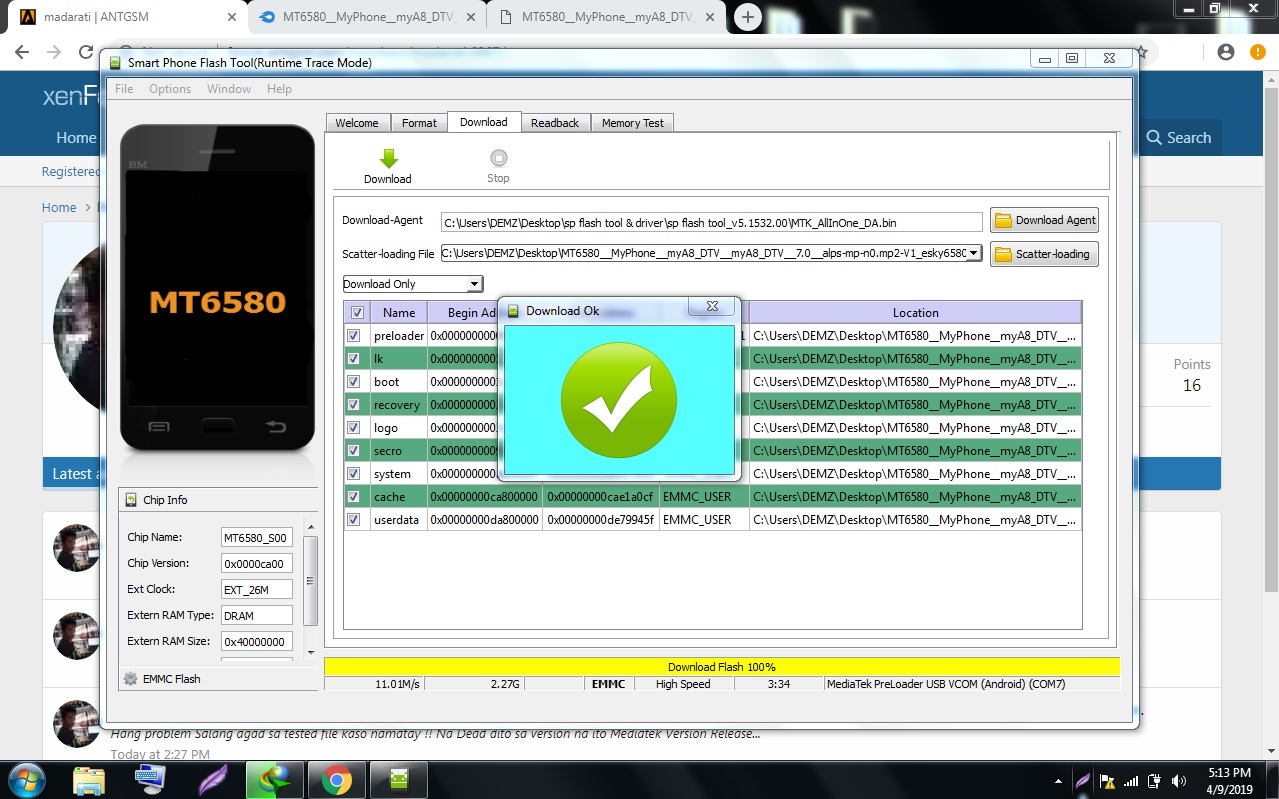Uncheck the userdata partition checkbox
Viewport: 1279px width, 799px height.
[x=353, y=520]
